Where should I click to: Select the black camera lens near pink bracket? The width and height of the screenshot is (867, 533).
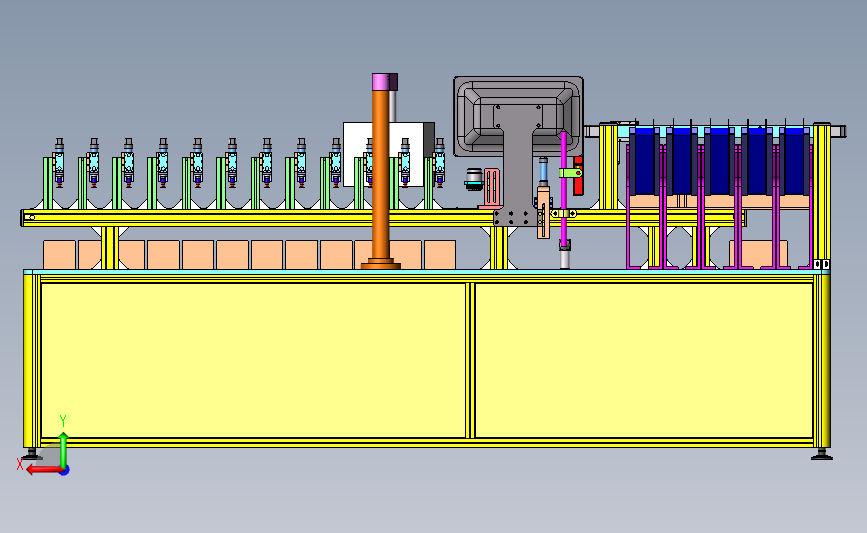click(x=474, y=180)
